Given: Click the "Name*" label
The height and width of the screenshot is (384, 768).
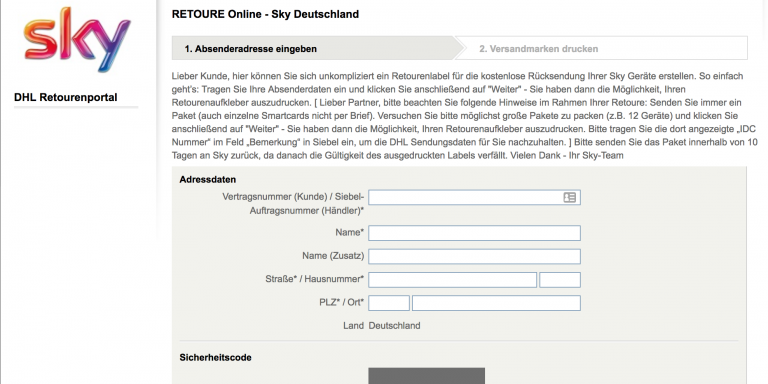Looking at the screenshot, I should pos(350,232).
